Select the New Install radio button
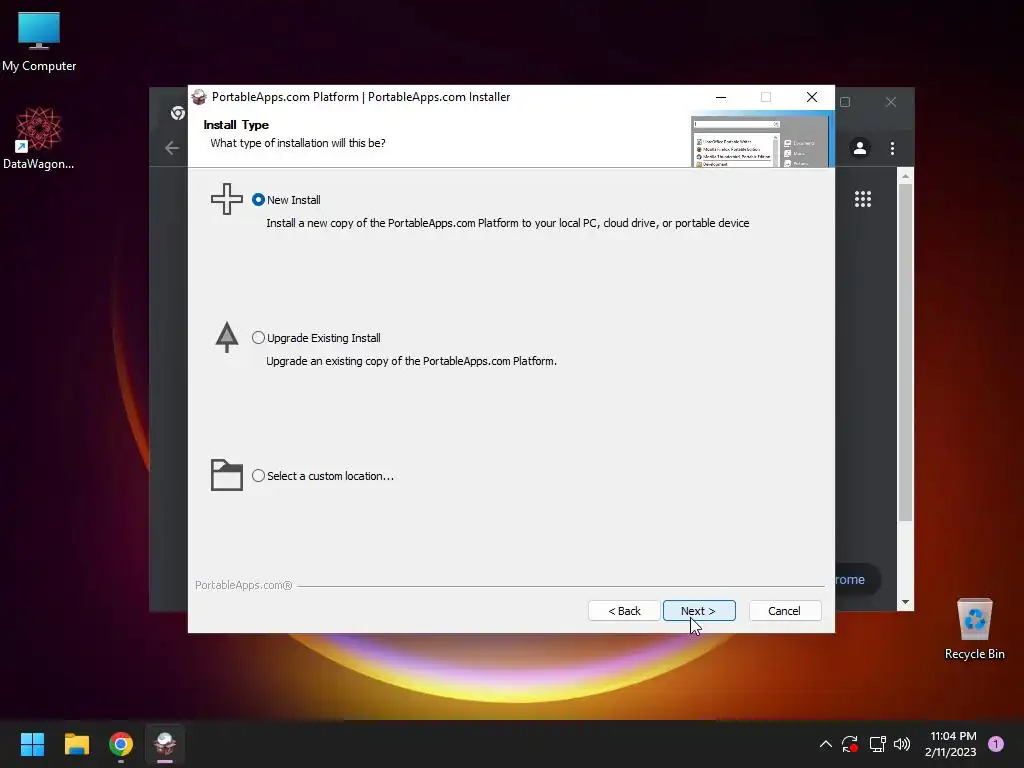This screenshot has height=768, width=1024. click(259, 200)
